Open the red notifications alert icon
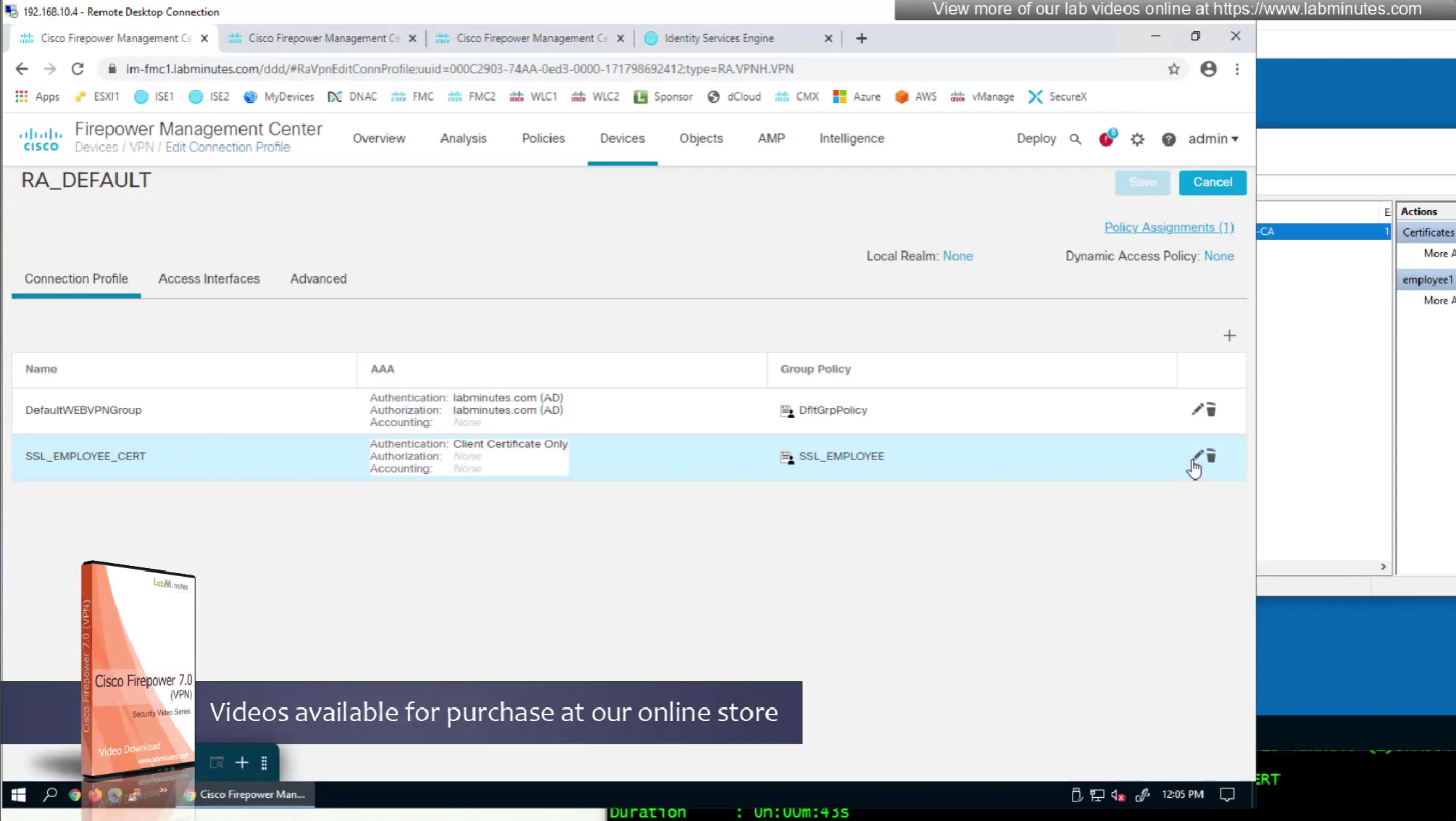 click(1106, 139)
